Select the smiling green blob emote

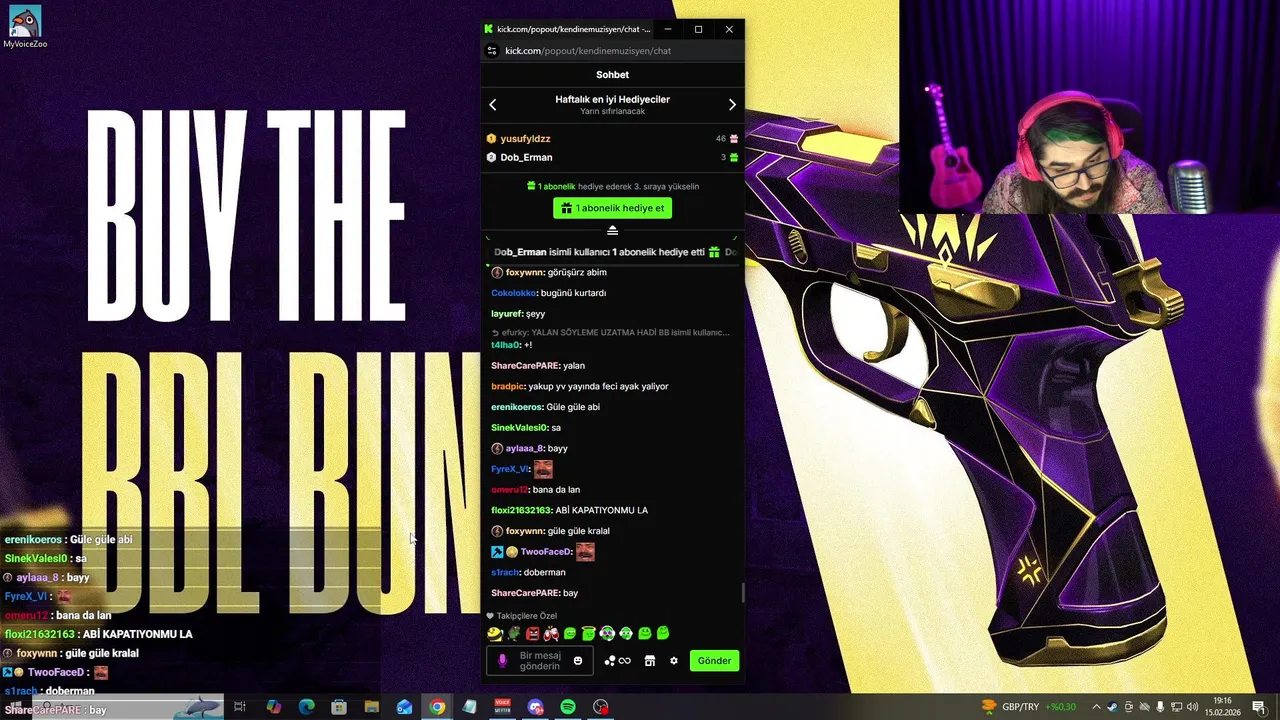645,633
